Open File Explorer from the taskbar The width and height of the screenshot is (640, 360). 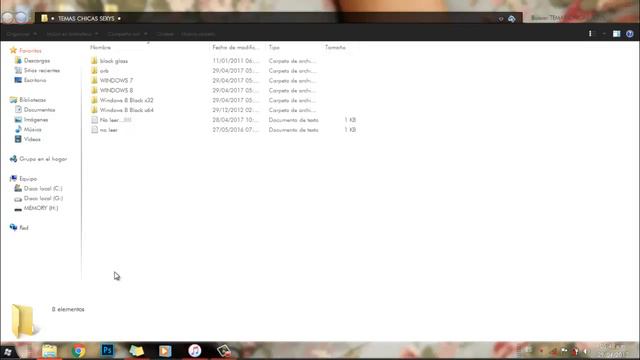49,351
